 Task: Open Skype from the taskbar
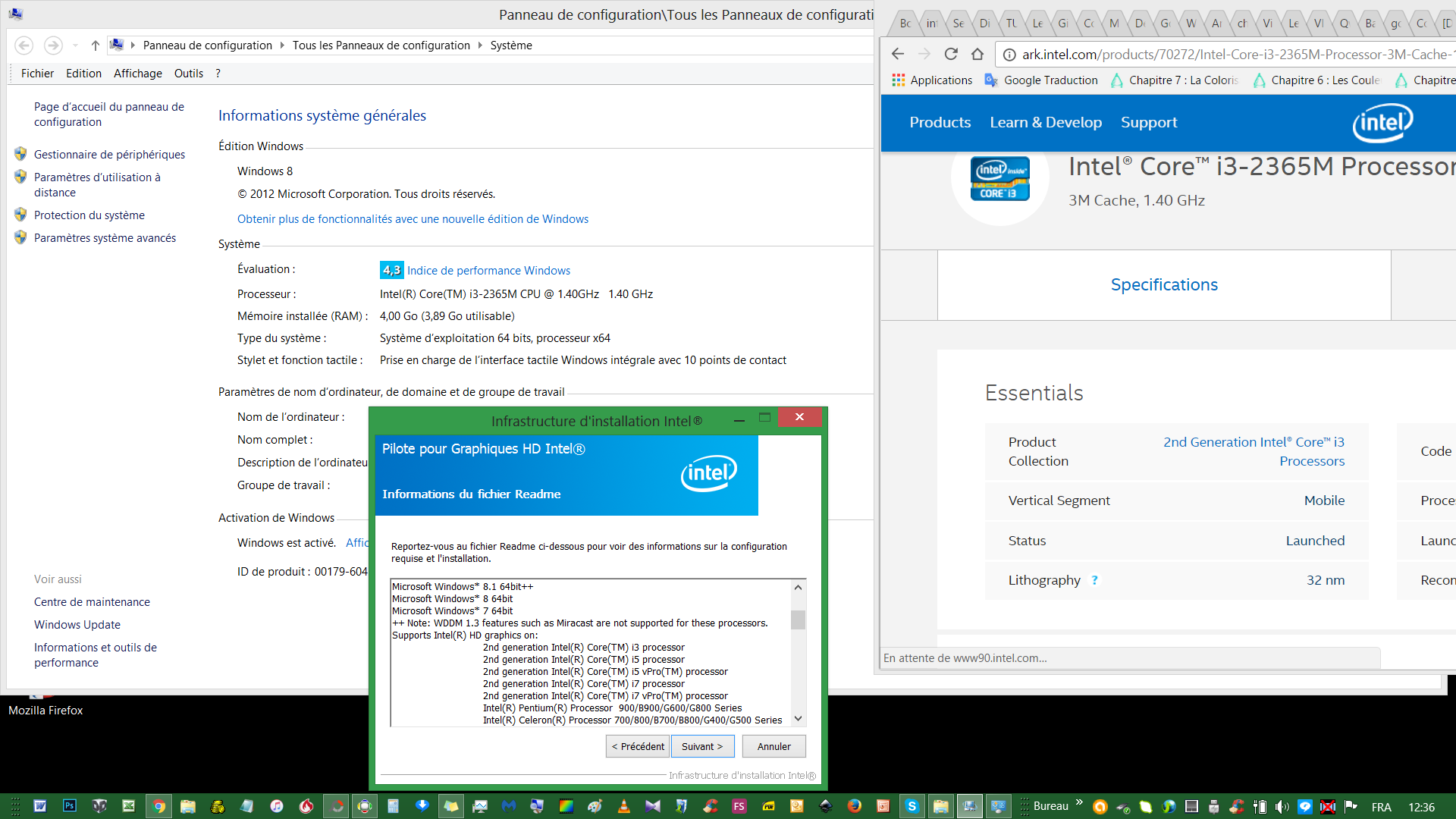pyautogui.click(x=912, y=806)
